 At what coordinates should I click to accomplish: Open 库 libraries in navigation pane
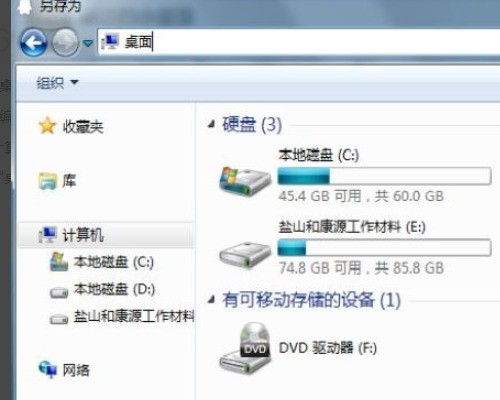[x=57, y=181]
